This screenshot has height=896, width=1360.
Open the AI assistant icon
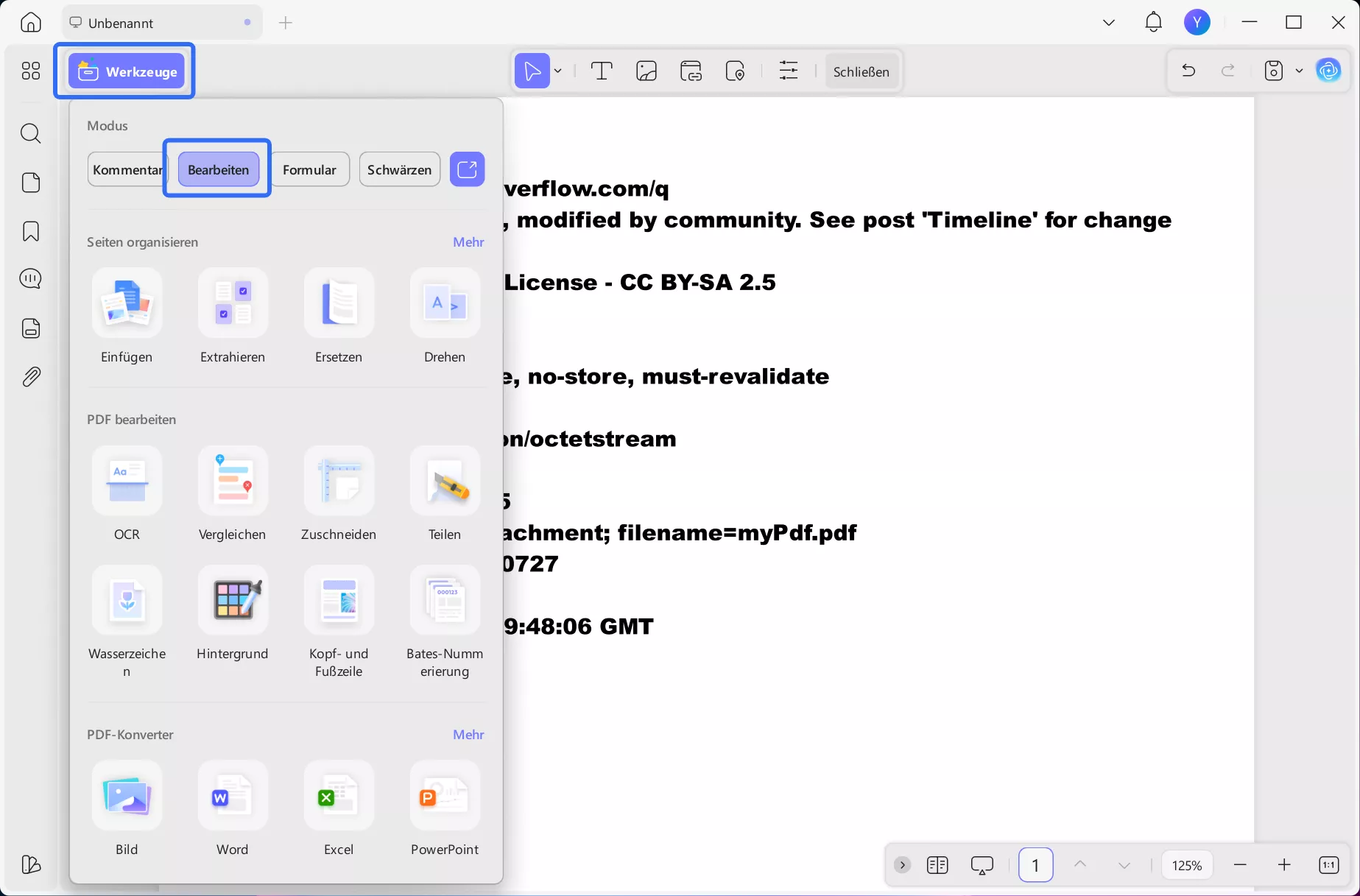1328,71
